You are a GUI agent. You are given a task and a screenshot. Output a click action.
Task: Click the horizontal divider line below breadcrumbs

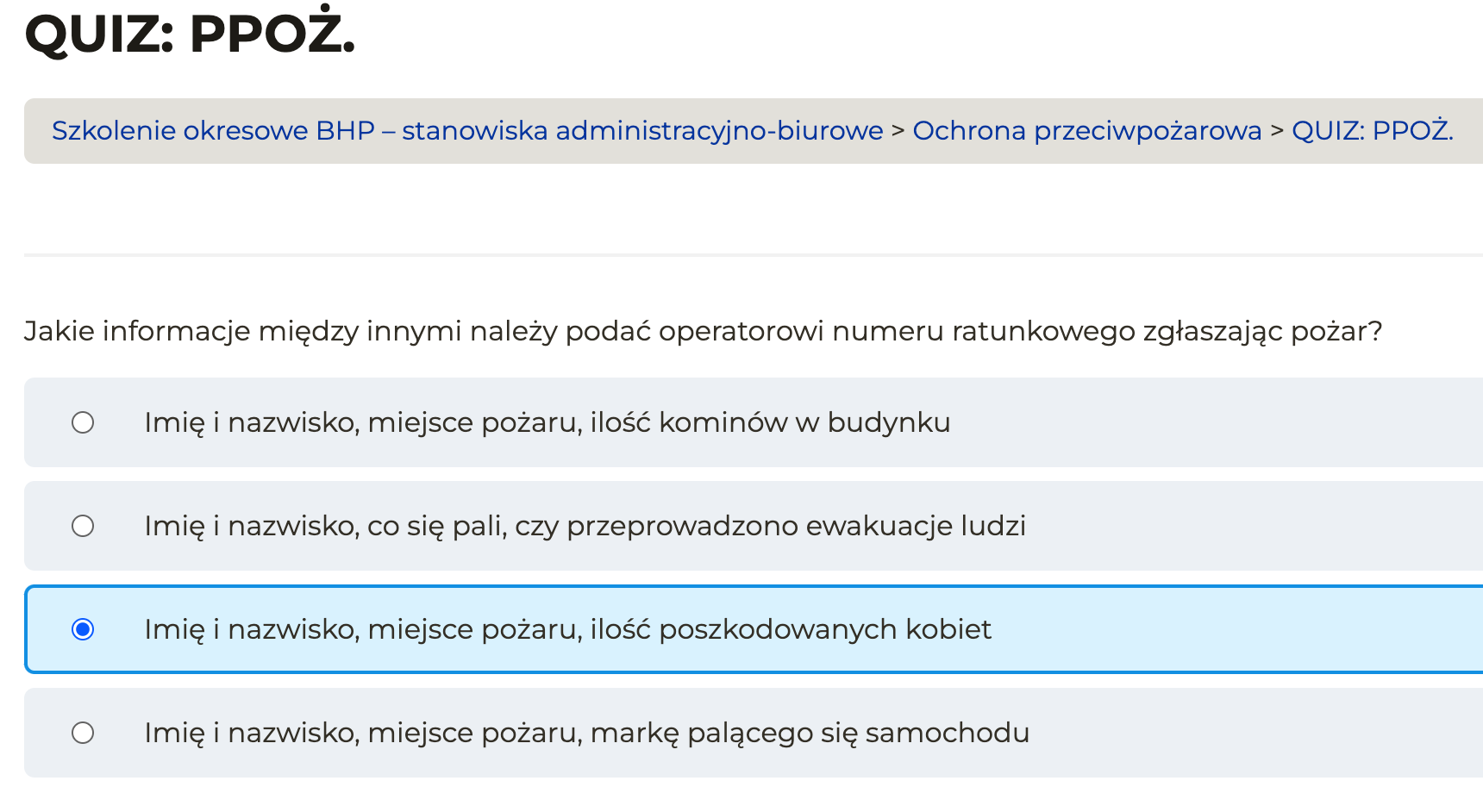coord(750,255)
